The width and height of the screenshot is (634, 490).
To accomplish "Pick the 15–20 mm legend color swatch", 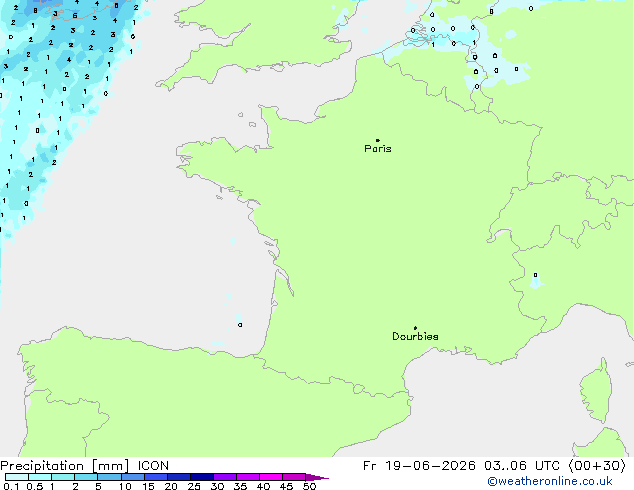I will pyautogui.click(x=156, y=477).
